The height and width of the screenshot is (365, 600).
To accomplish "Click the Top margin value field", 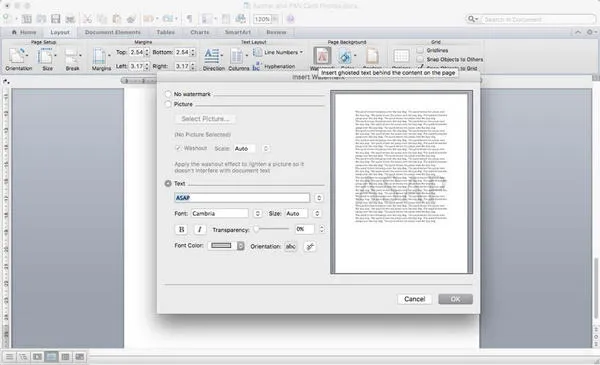I will [136, 52].
